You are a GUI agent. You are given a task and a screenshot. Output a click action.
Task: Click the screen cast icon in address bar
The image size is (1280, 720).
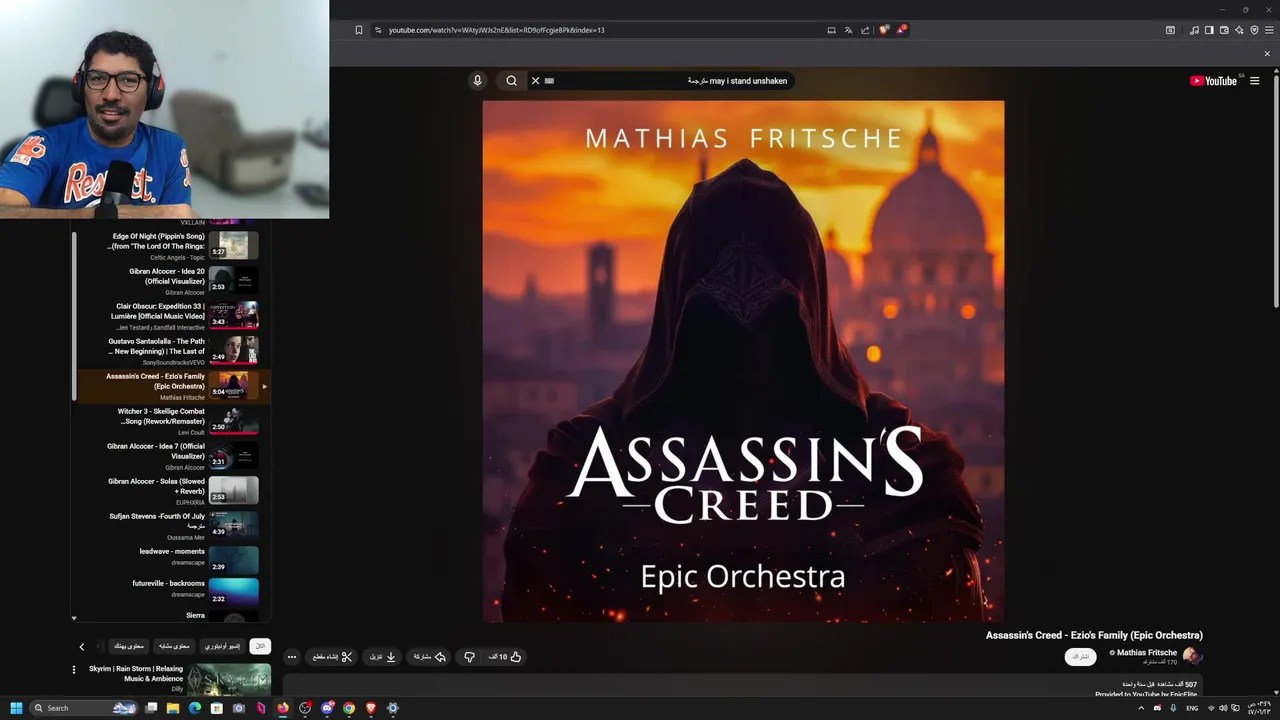831,30
